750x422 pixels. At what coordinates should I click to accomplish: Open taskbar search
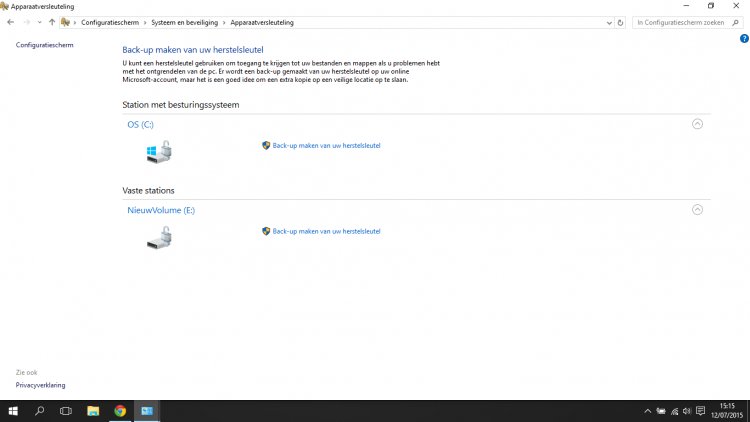click(x=40, y=411)
